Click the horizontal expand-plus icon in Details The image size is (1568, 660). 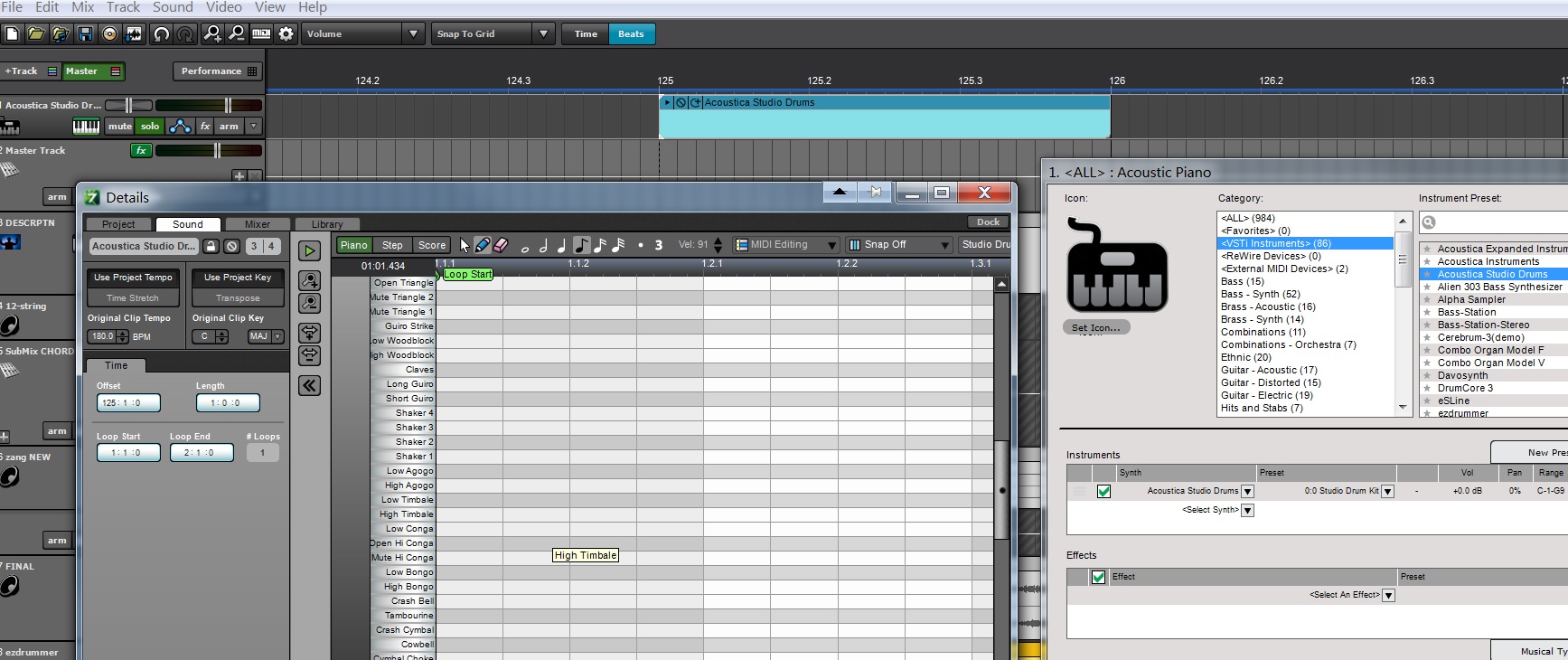pos(309,333)
